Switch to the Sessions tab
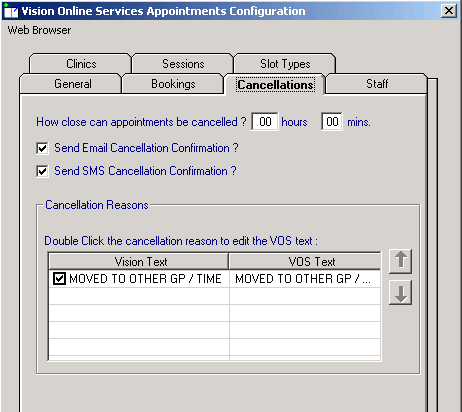 click(183, 64)
